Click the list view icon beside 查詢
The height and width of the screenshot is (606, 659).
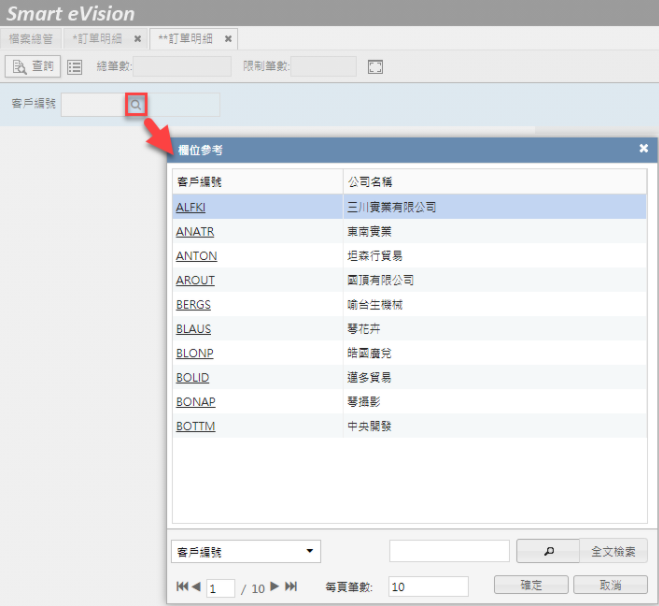pos(75,67)
